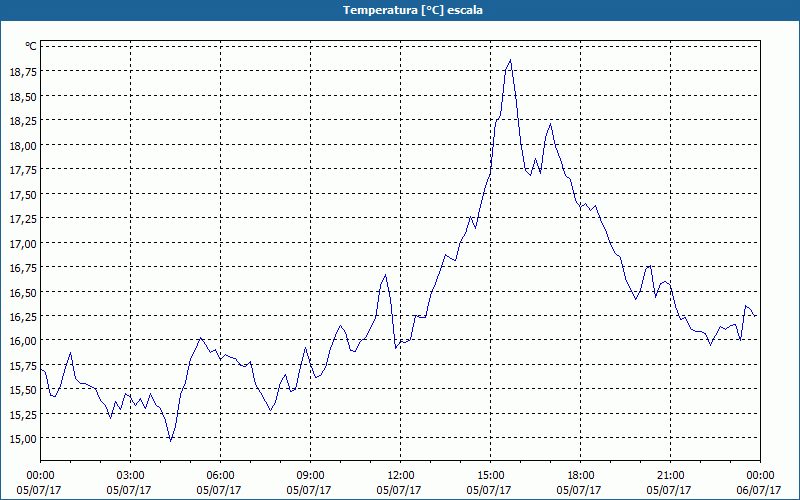The image size is (800, 500).
Task: Click the 00:00 label at axis start
Action: (41, 476)
